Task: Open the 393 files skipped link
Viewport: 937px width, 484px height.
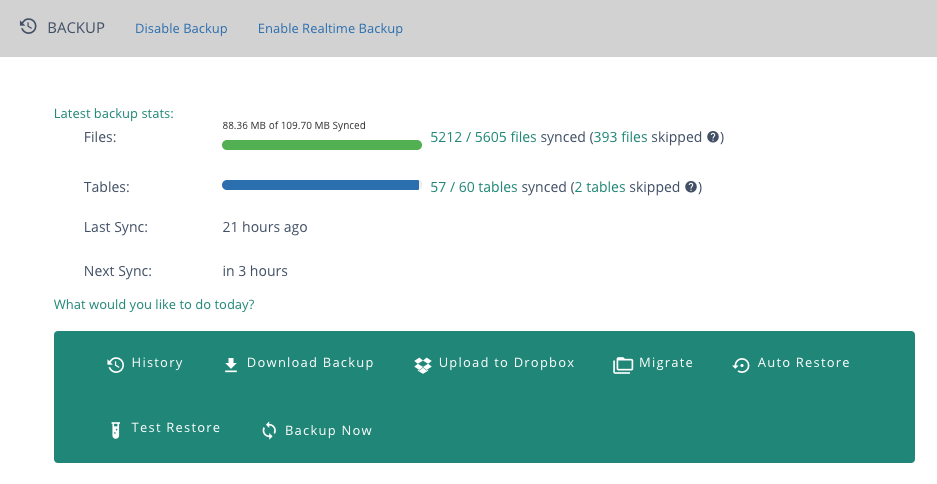Action: [620, 137]
